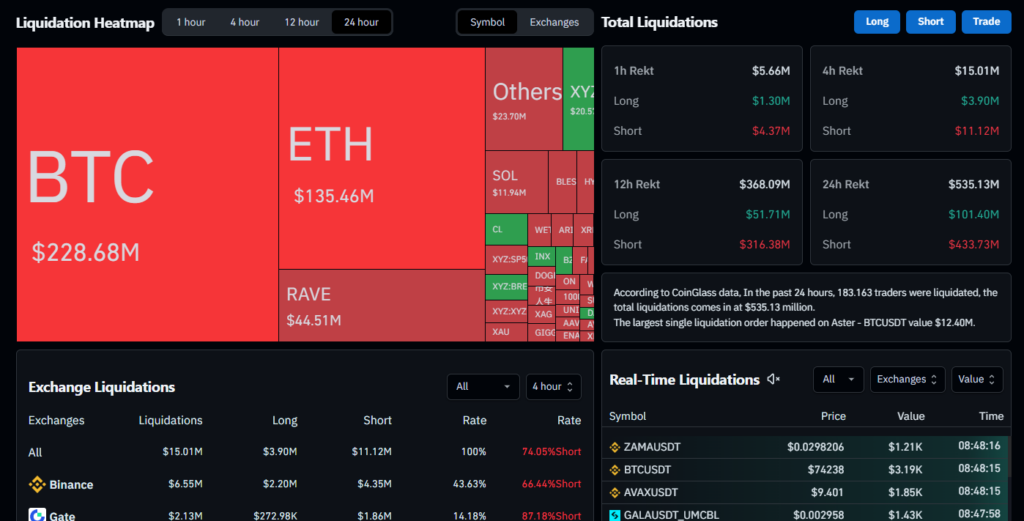The image size is (1024, 521).
Task: Select the 24 hour heatmap timeframe
Action: click(361, 22)
